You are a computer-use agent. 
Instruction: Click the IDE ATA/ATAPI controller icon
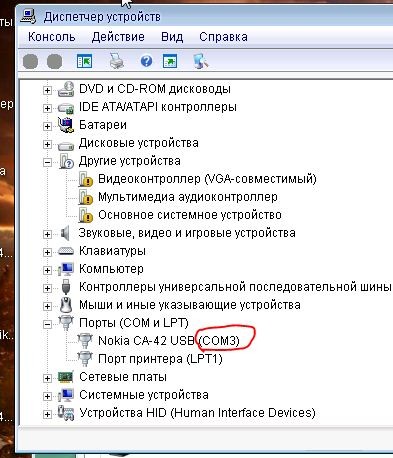point(66,108)
